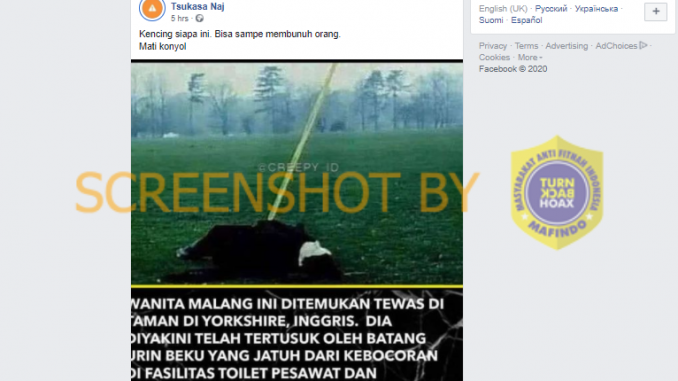Switch language to Русский
Screen dimensions: 678x381
click(x=551, y=9)
